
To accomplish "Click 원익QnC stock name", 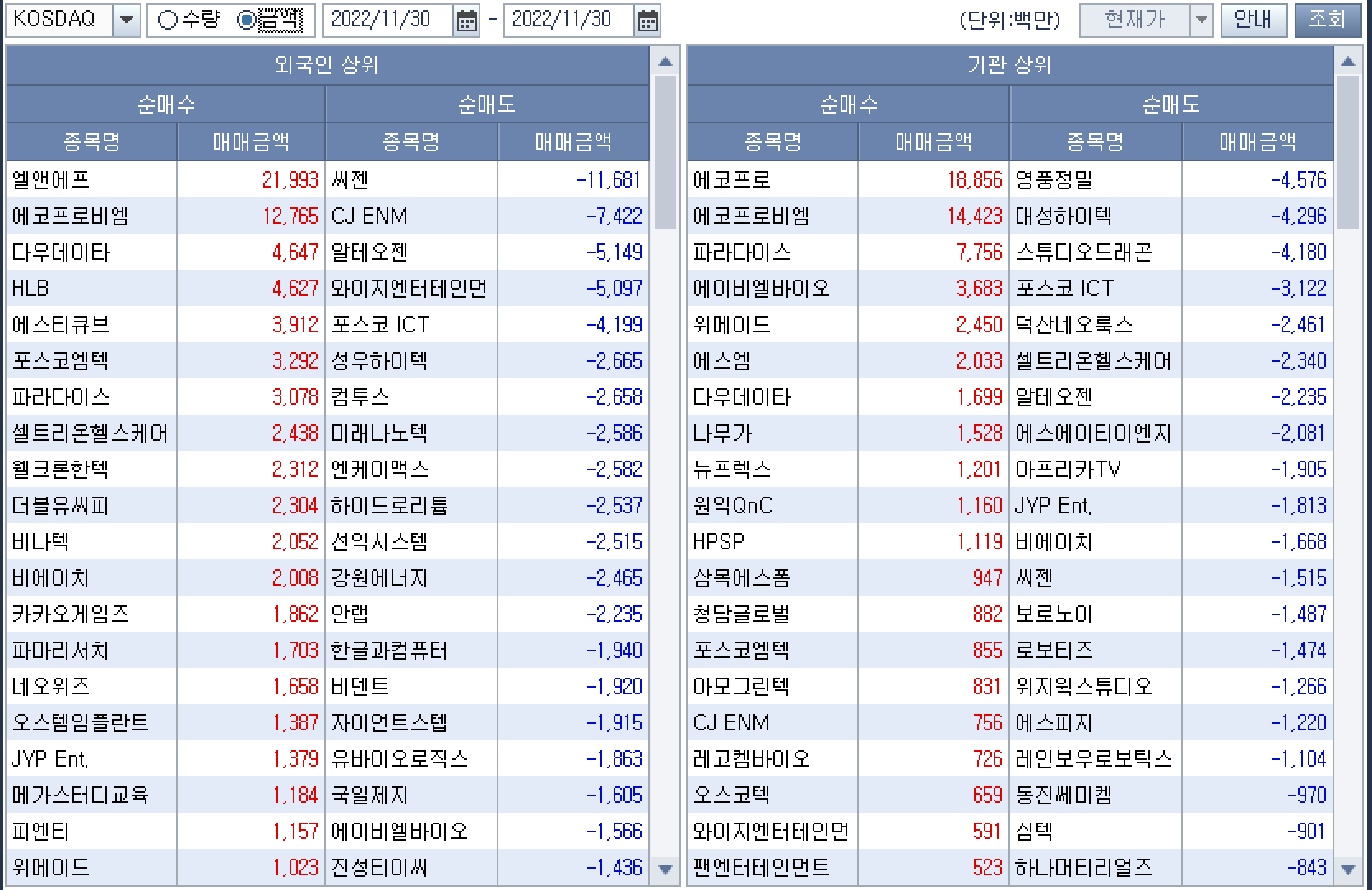I will (x=733, y=505).
